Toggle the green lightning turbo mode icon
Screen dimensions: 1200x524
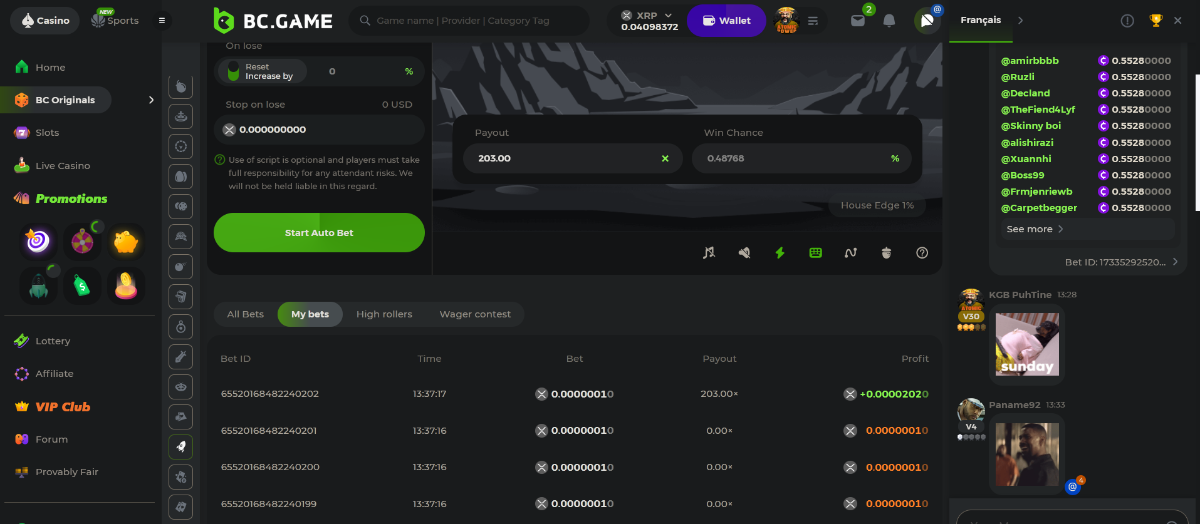point(780,253)
